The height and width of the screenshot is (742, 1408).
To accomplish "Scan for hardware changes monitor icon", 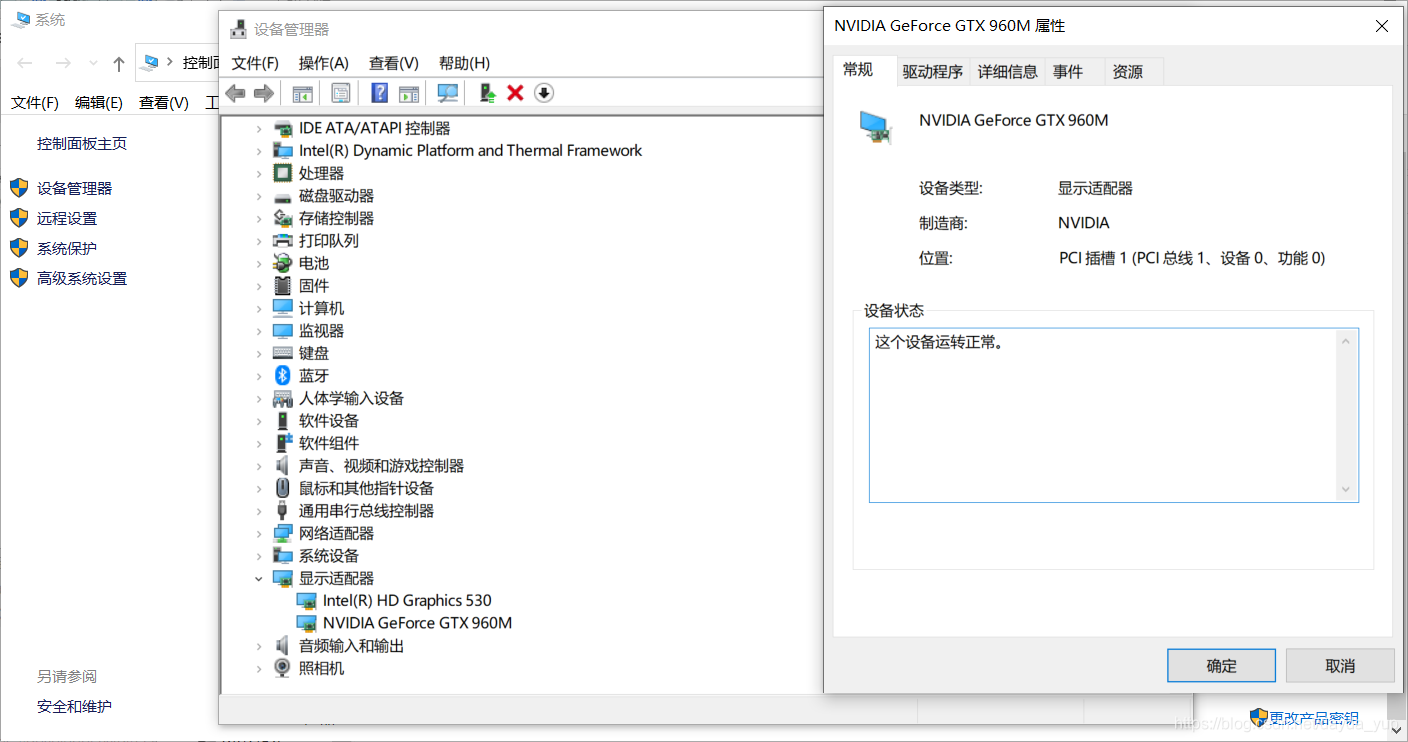I will pos(447,93).
